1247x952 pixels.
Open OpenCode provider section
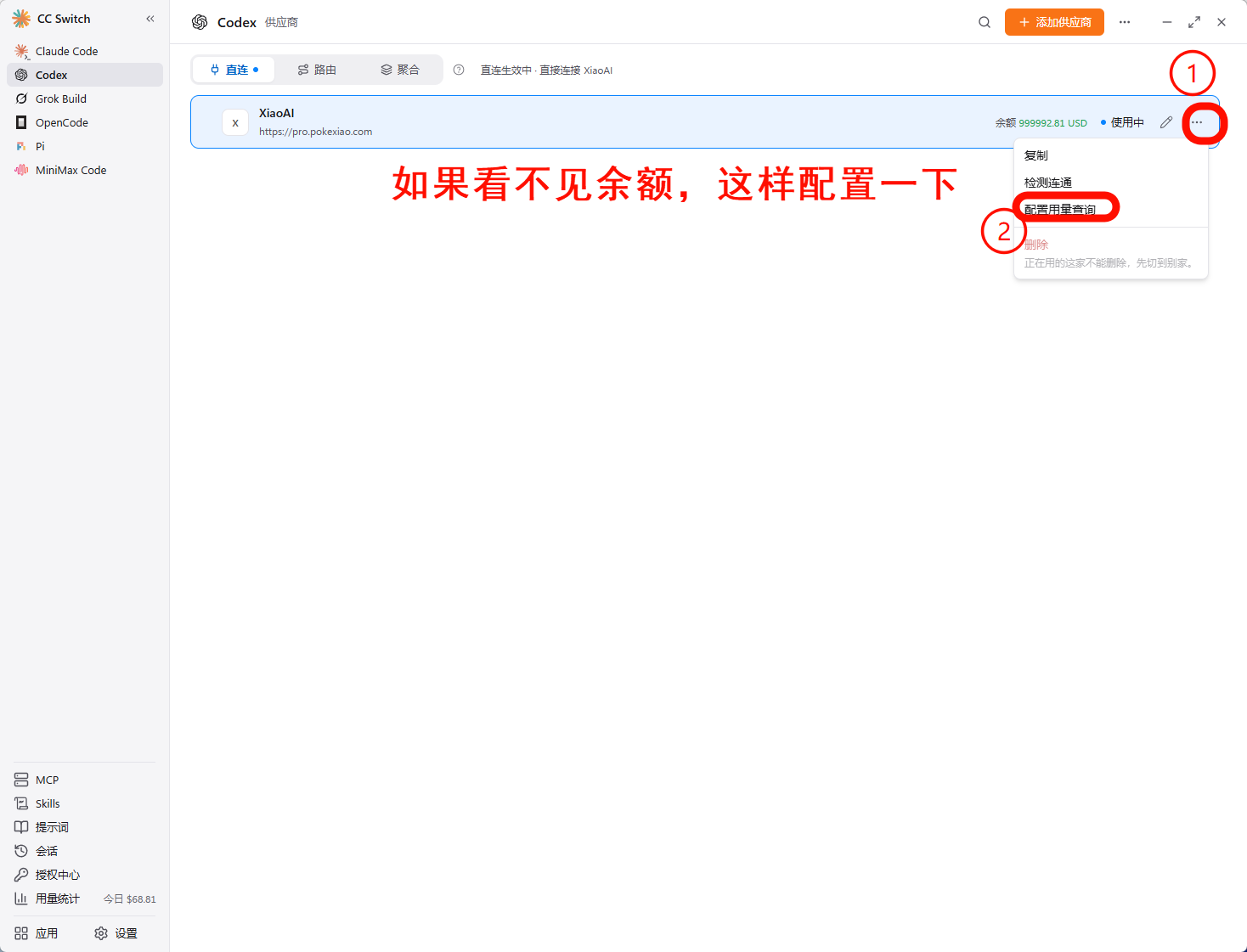tap(85, 122)
